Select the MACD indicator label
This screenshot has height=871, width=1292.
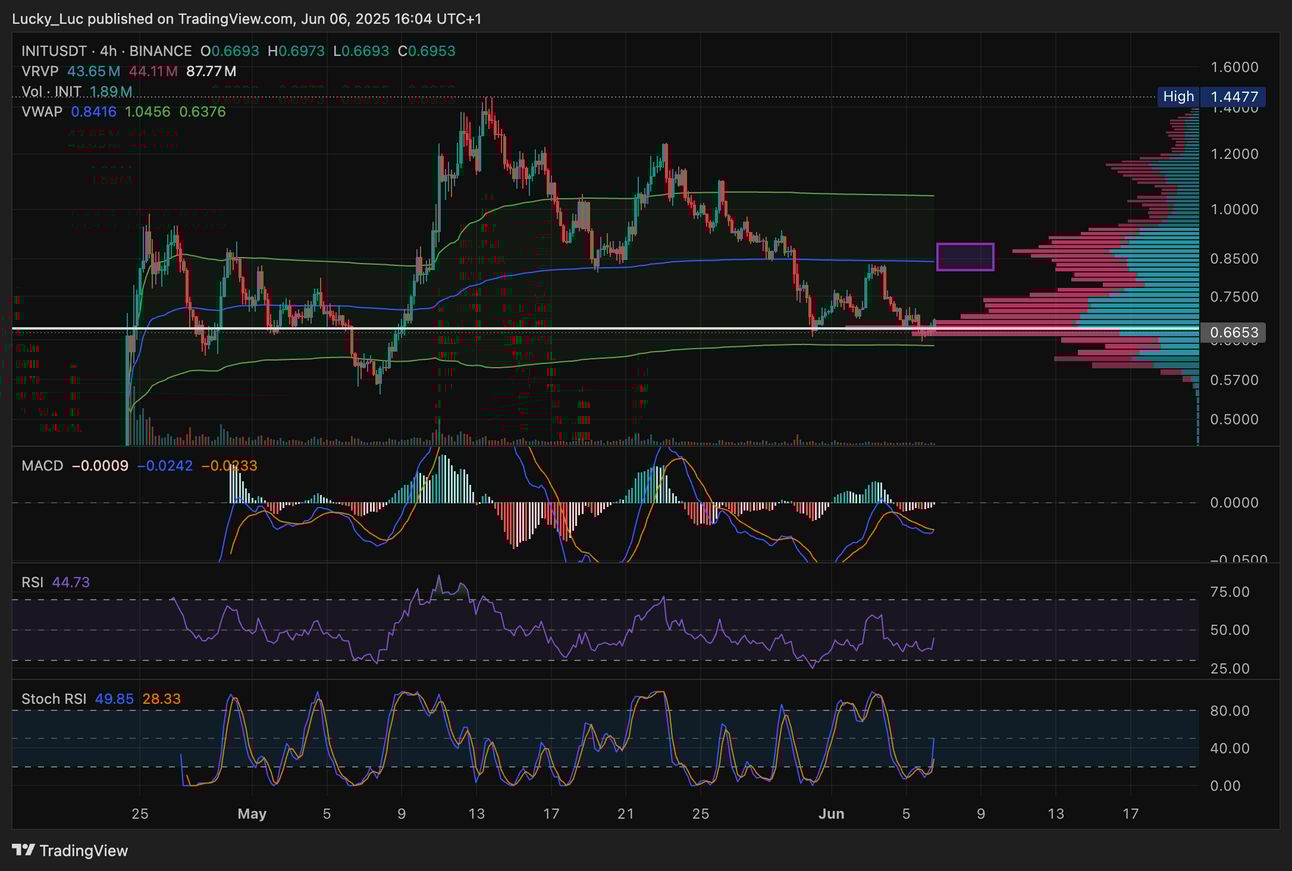click(x=42, y=466)
